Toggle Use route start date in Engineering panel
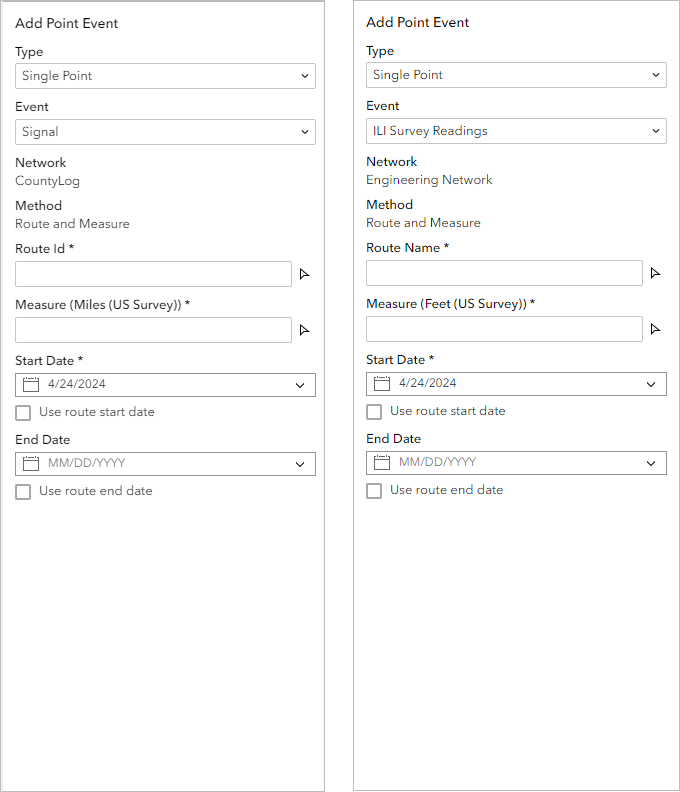 click(374, 412)
